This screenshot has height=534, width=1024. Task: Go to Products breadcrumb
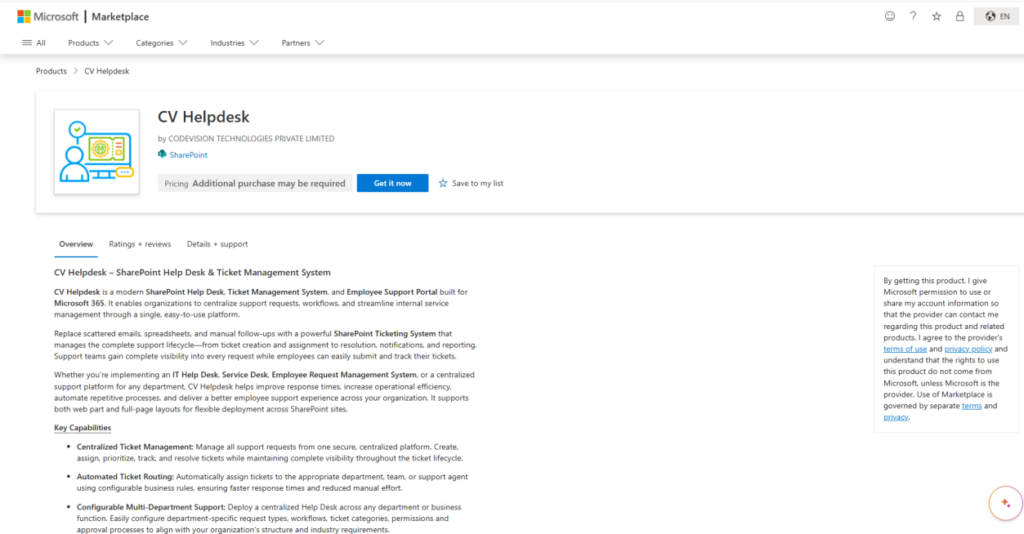pyautogui.click(x=51, y=71)
